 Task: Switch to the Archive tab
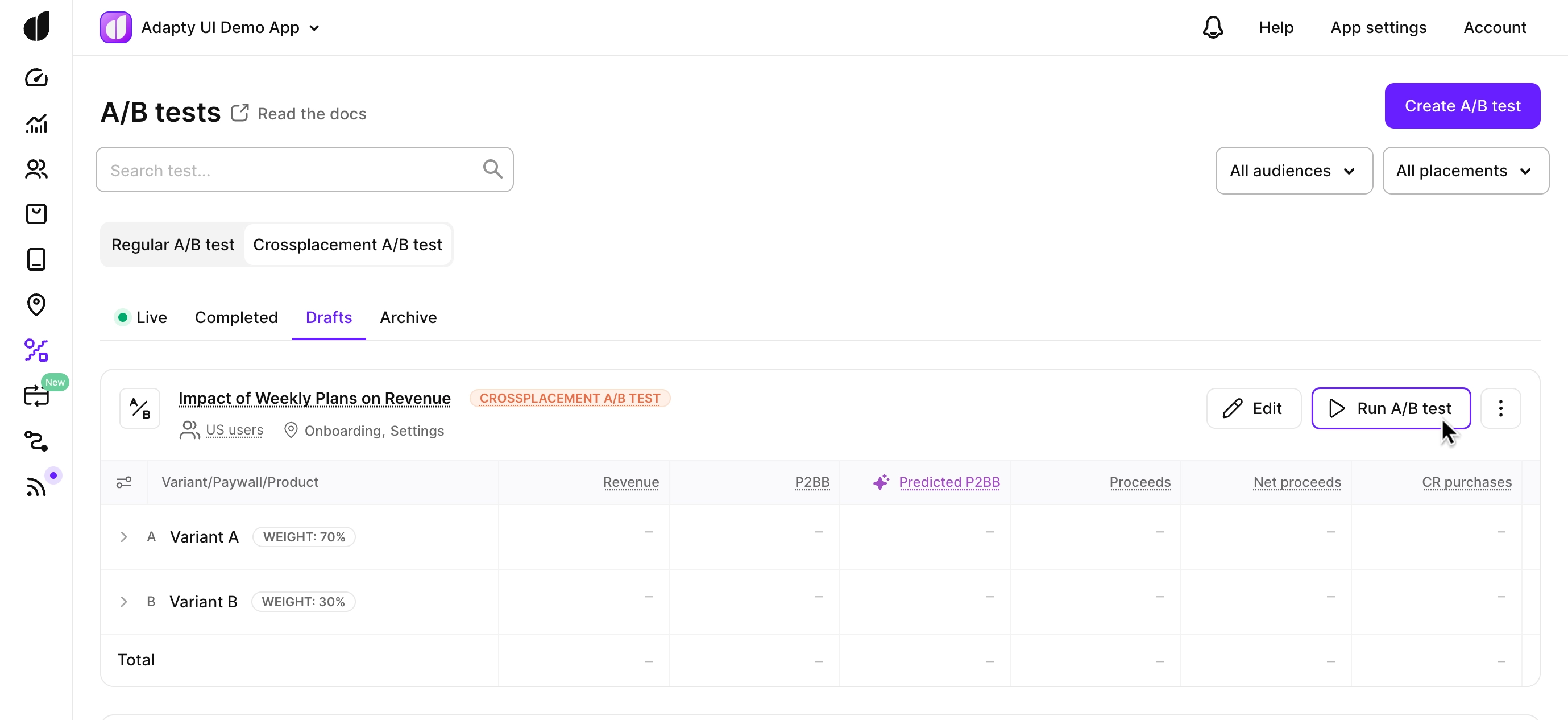(408, 317)
